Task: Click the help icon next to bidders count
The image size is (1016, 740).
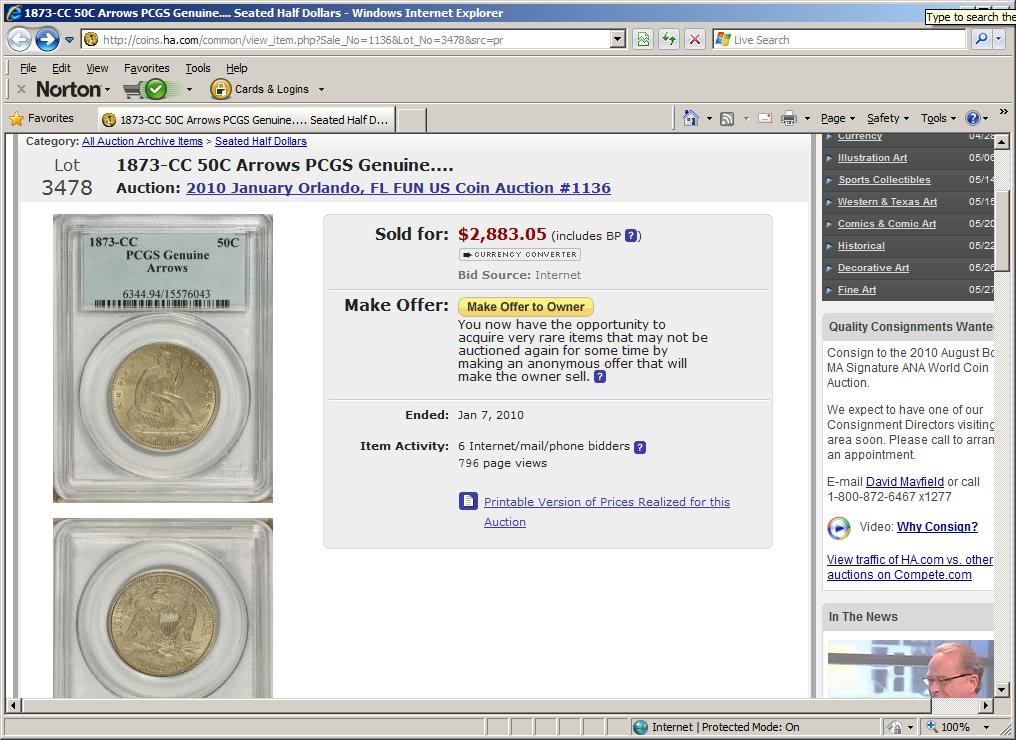Action: (x=640, y=447)
